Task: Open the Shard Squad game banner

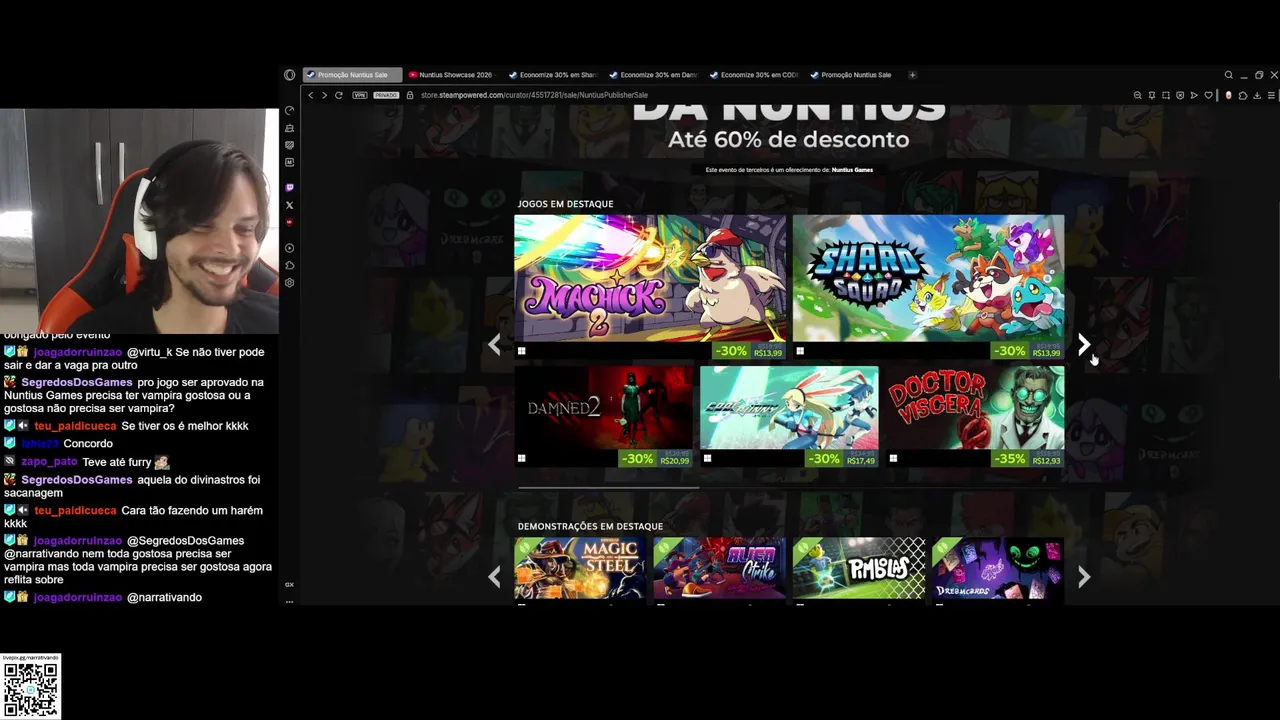Action: click(928, 278)
